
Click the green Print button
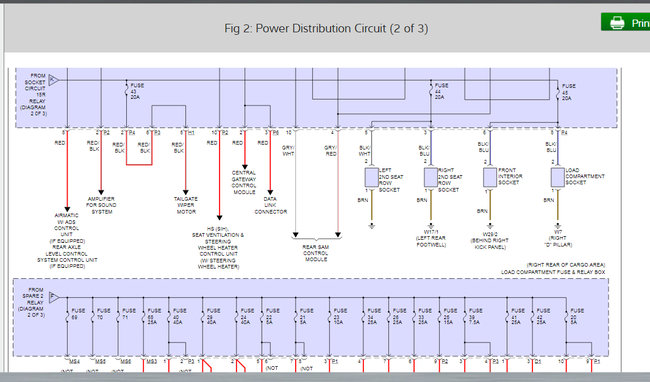(626, 22)
